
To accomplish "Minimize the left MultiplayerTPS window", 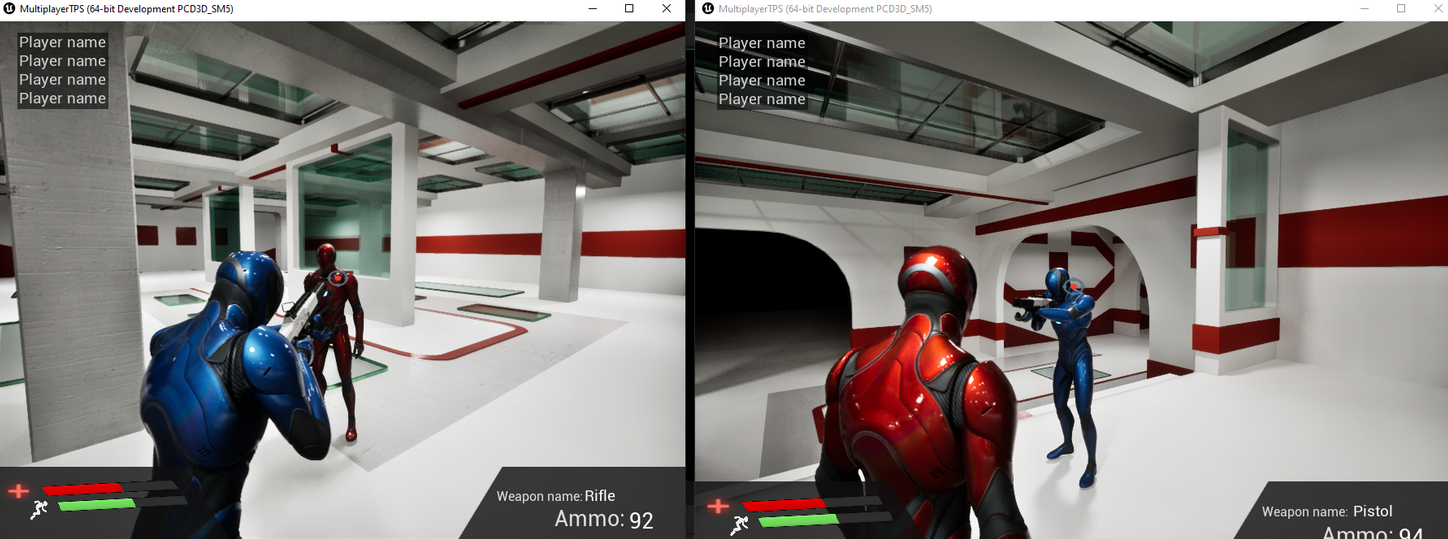I will pyautogui.click(x=592, y=8).
